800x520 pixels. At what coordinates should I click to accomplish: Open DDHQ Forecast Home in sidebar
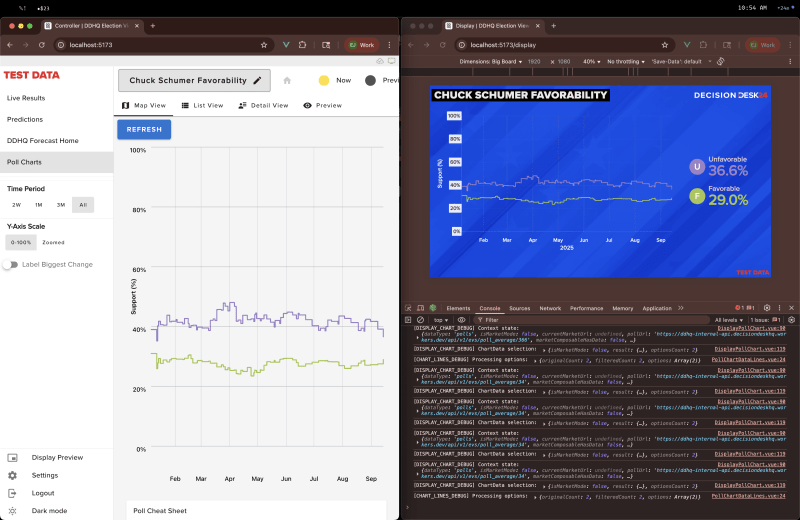tap(57, 140)
